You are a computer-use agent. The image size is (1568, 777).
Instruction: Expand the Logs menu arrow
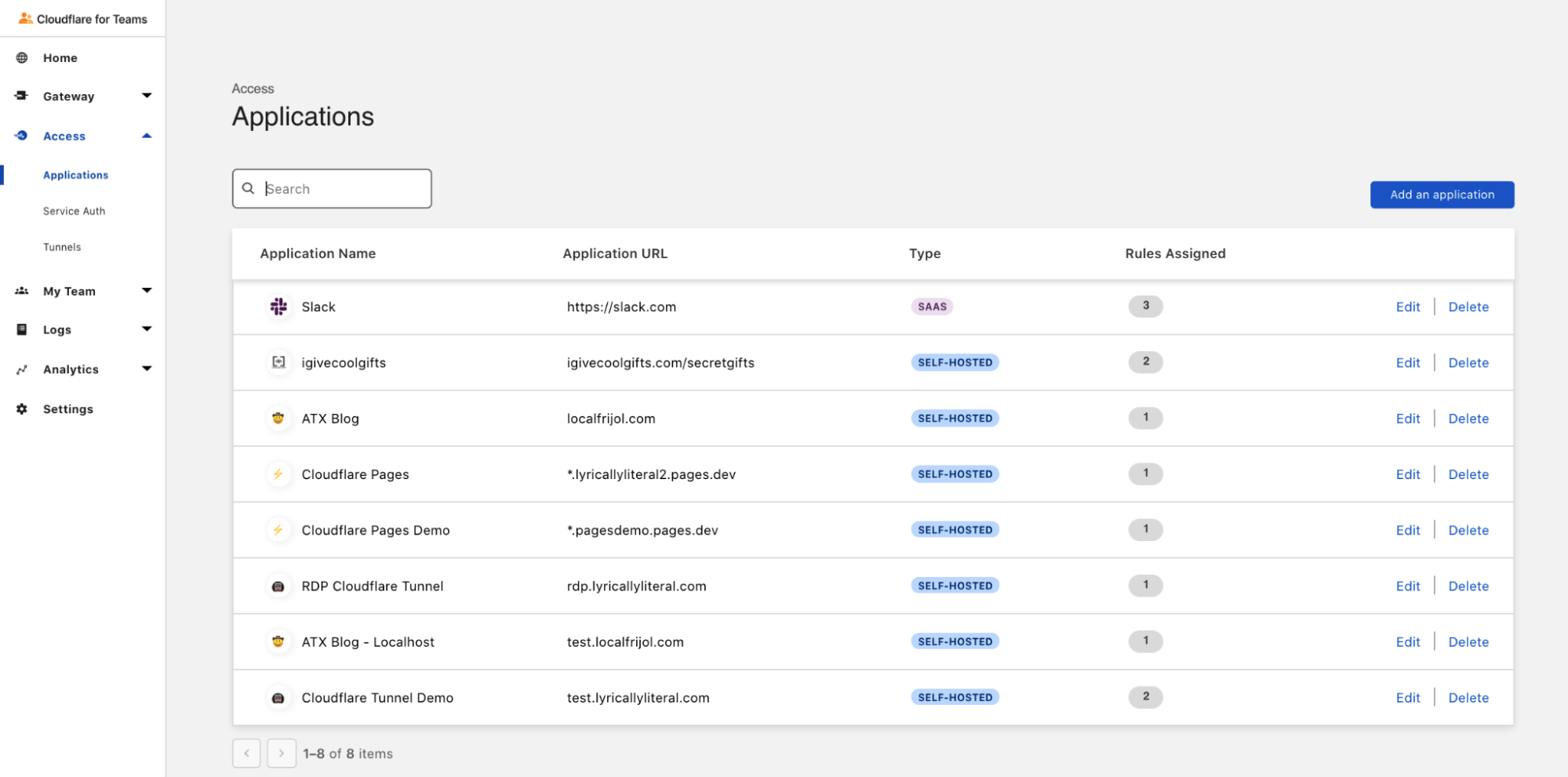pyautogui.click(x=147, y=329)
